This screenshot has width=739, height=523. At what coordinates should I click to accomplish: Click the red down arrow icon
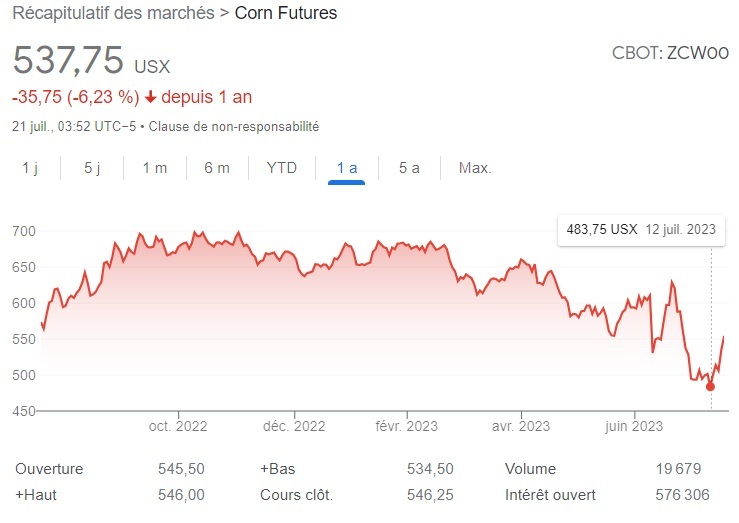coord(150,98)
